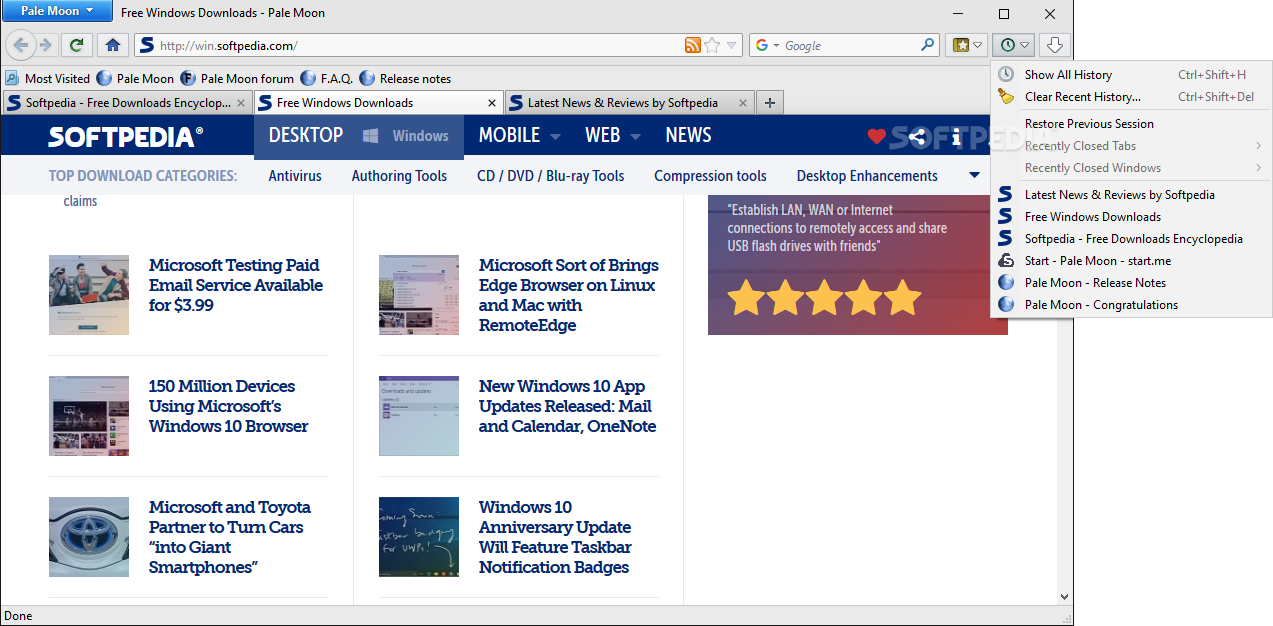Open Release notes bookmark

tap(405, 78)
